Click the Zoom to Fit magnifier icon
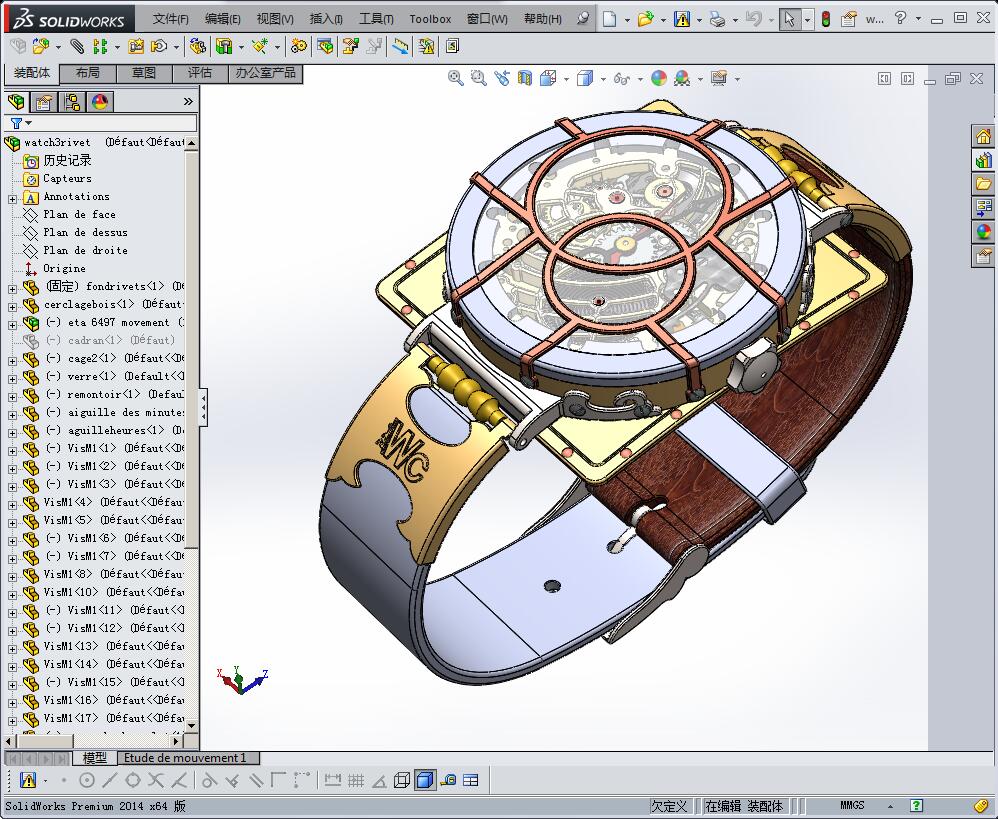Viewport: 998px width, 819px height. [456, 78]
